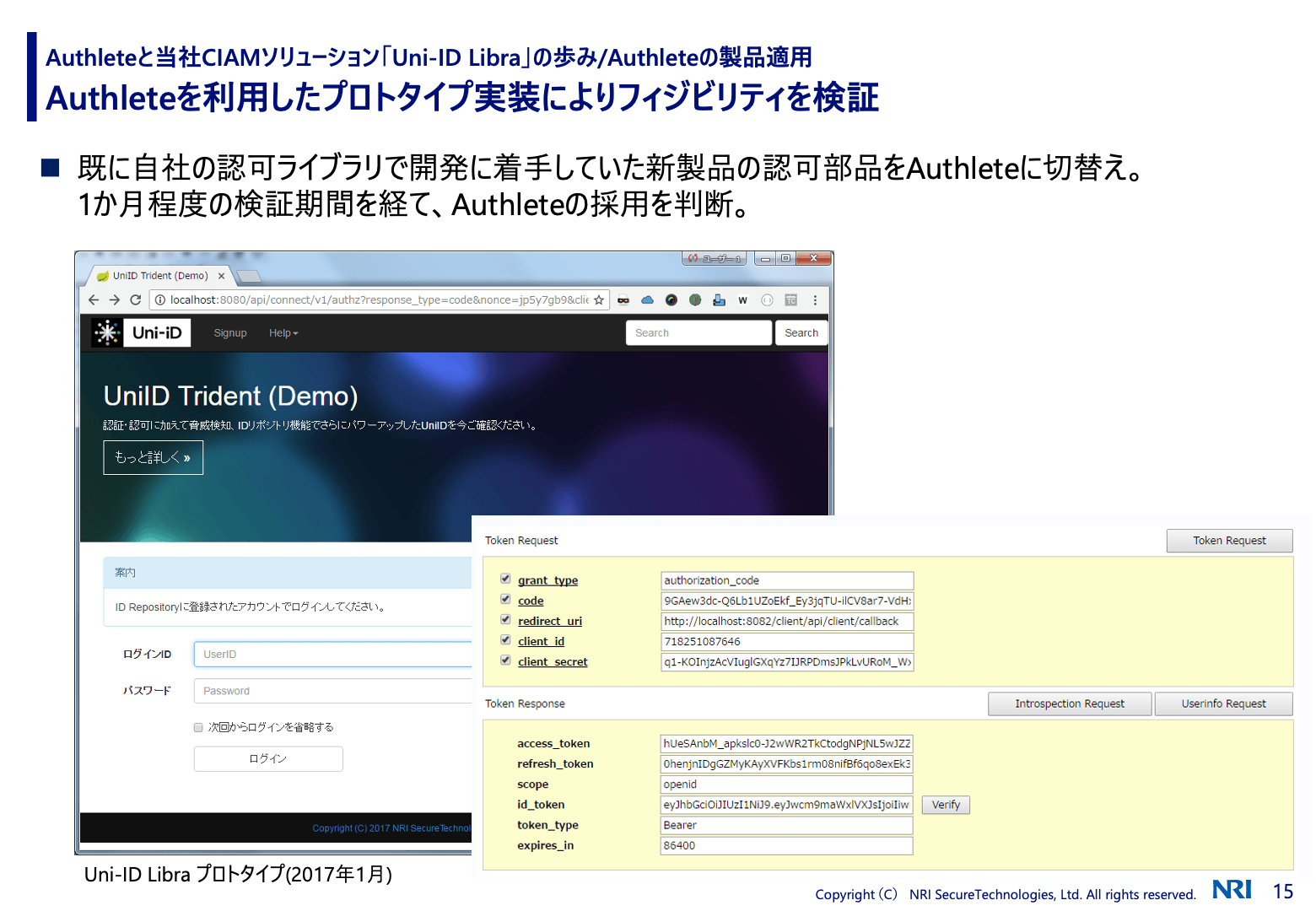This screenshot has height=911, width=1316.
Task: Click the access_token value field
Action: pyautogui.click(x=787, y=743)
